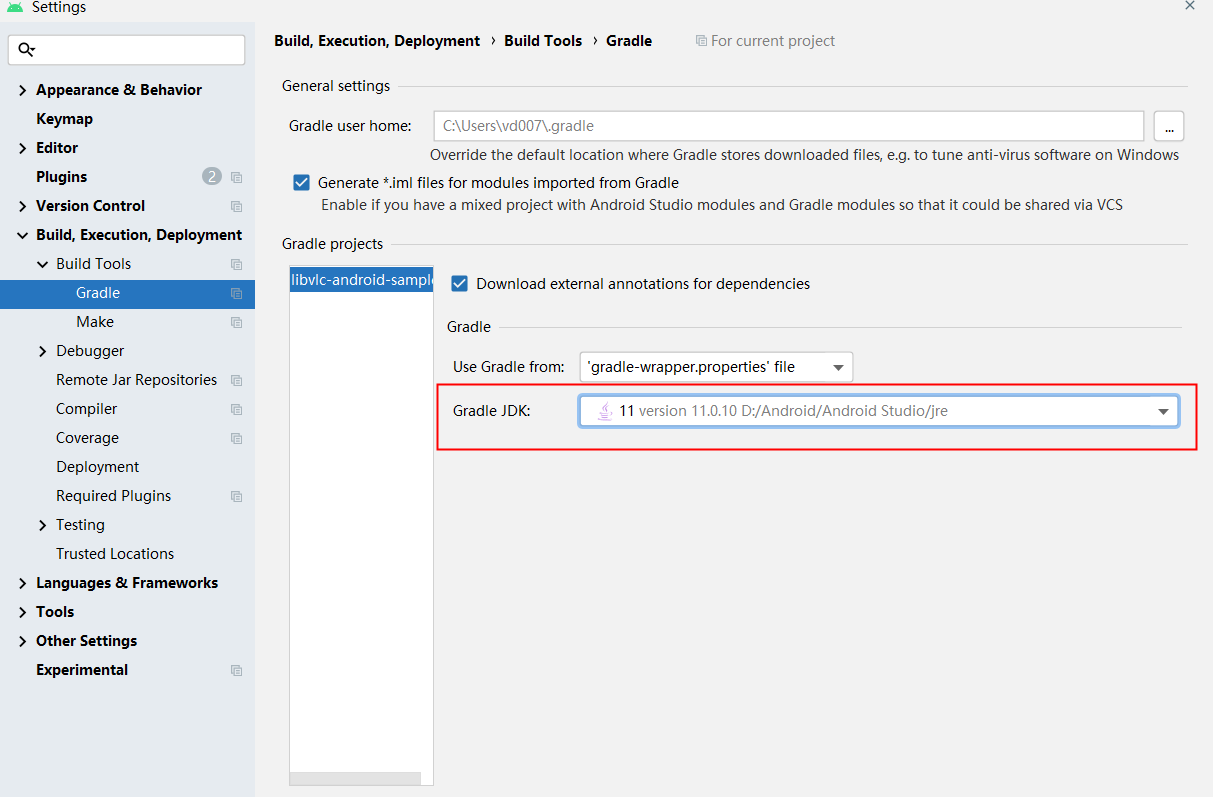Click project-level icon beside Version Control
The image size is (1213, 797).
coord(237,206)
